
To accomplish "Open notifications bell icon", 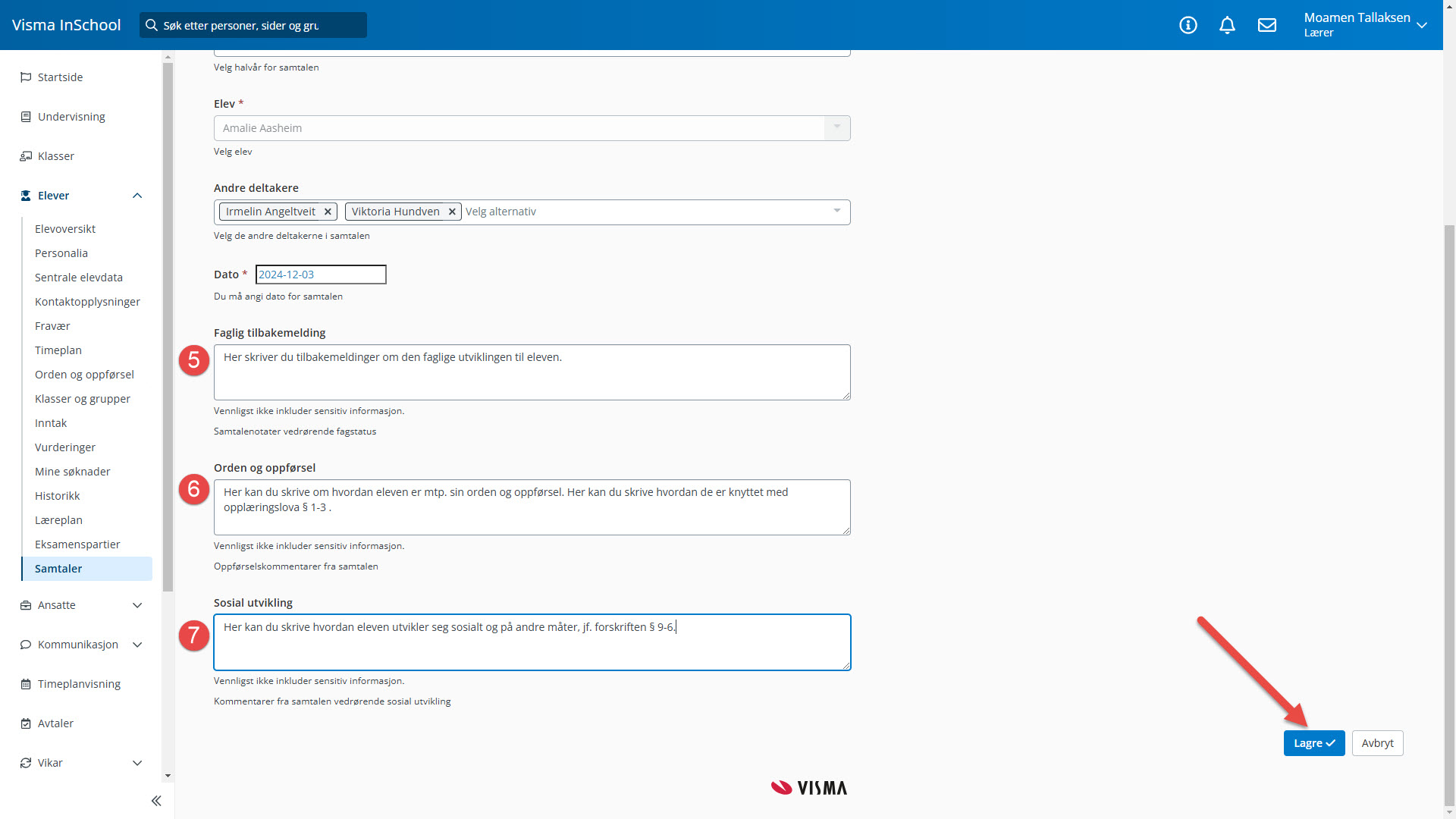I will coord(1227,25).
